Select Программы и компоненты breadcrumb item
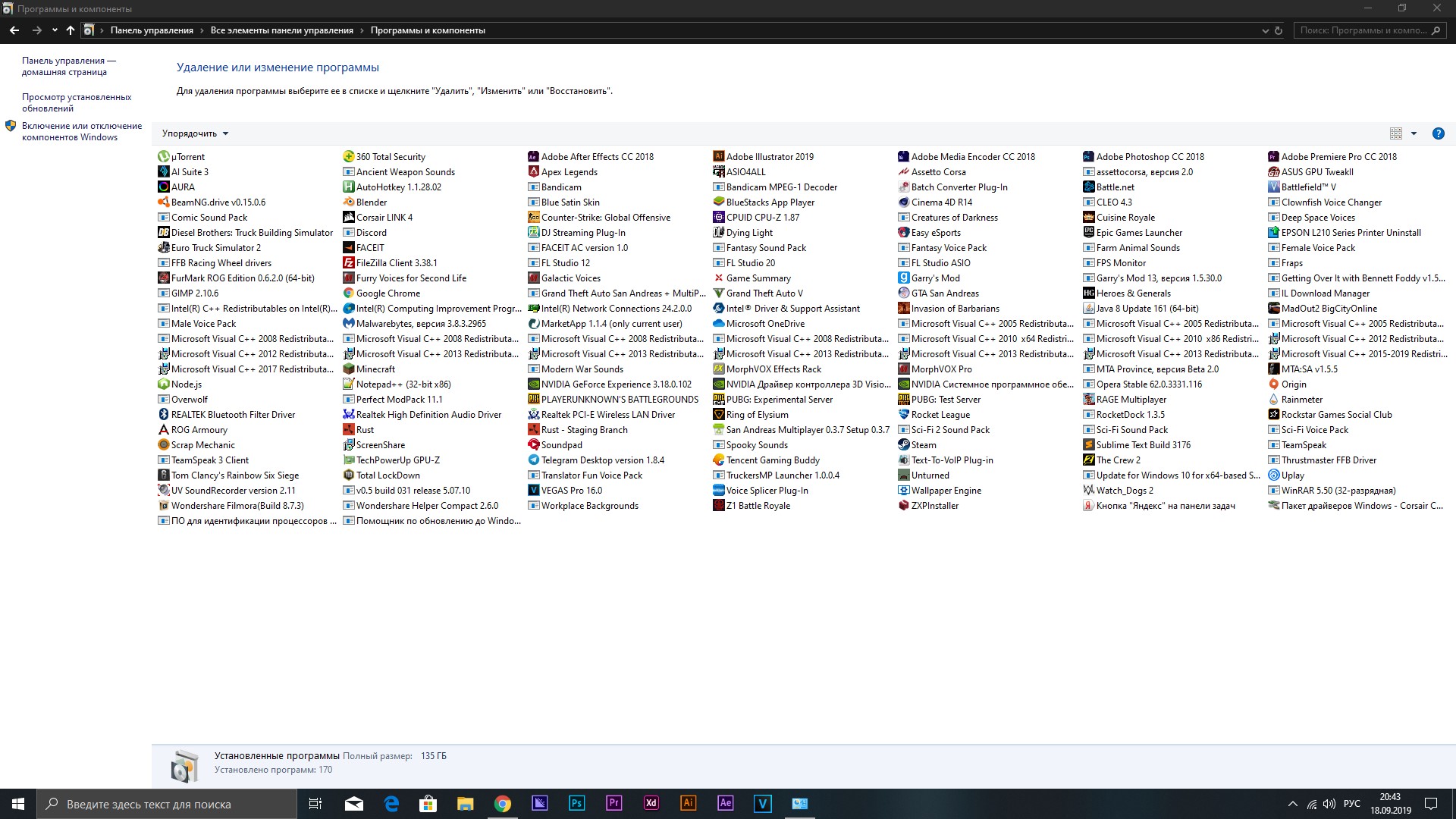 428,30
